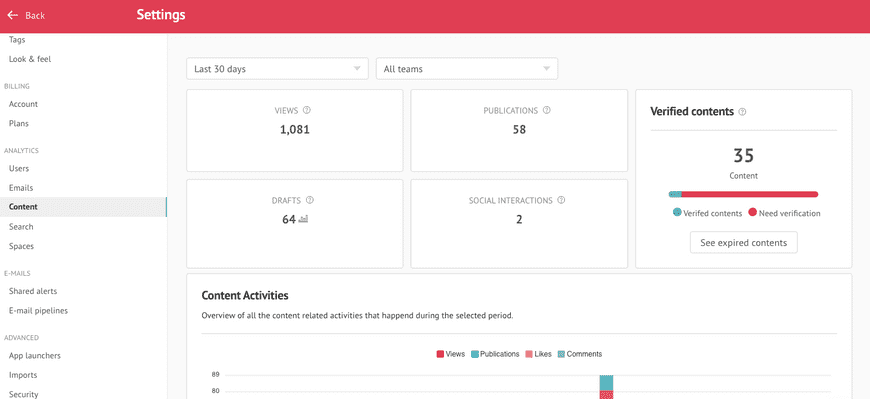Open Spaces analytics
The image size is (870, 399).
point(21,246)
